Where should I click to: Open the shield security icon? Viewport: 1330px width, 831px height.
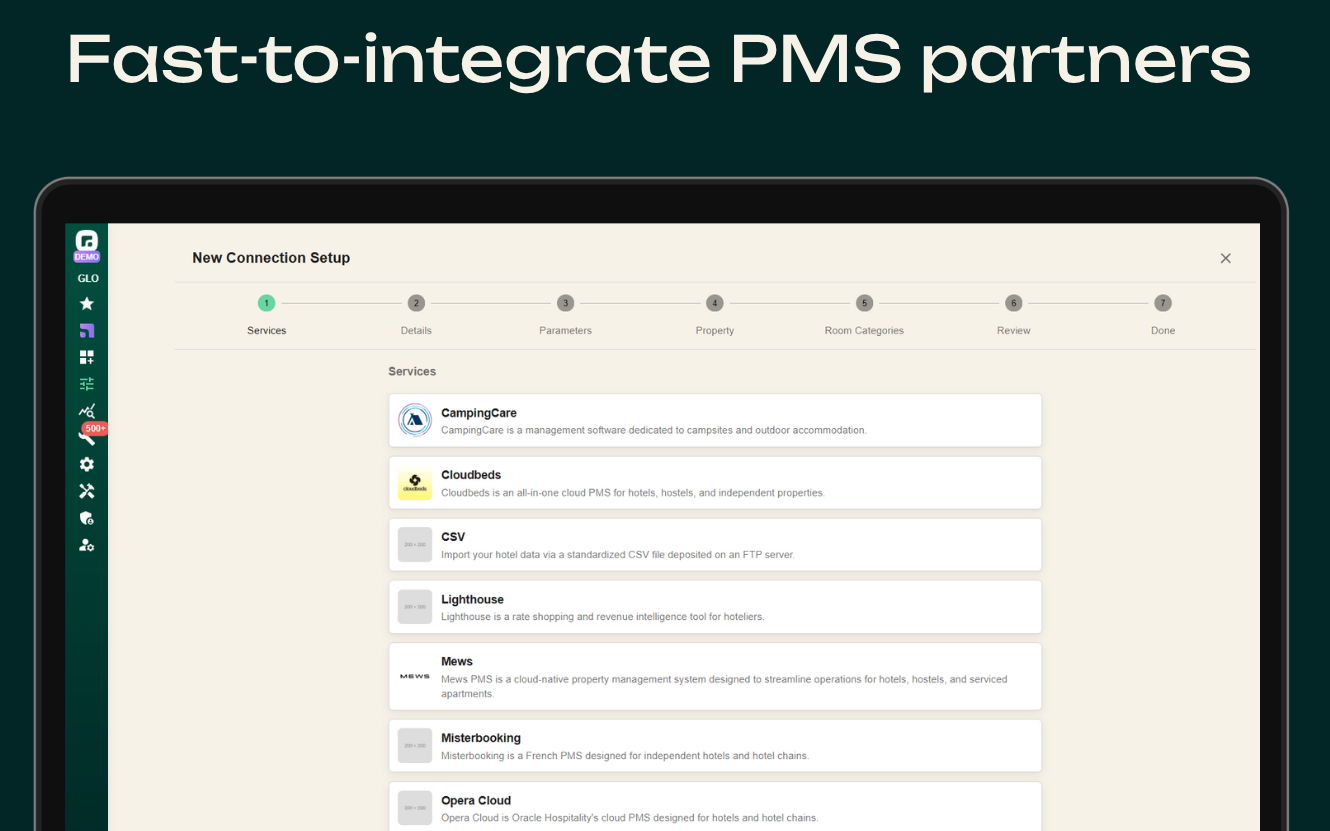pos(87,518)
